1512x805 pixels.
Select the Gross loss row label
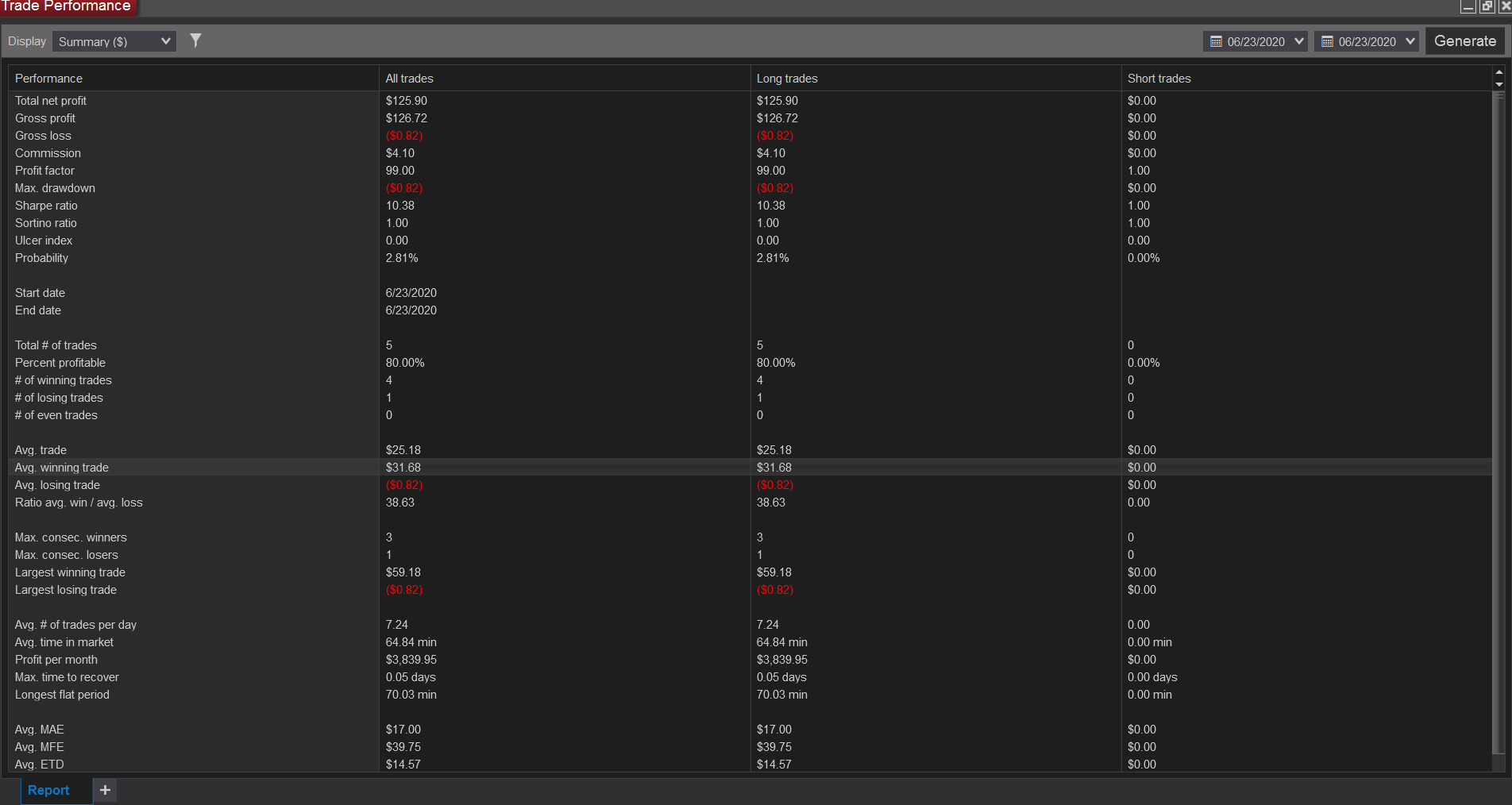(x=43, y=136)
